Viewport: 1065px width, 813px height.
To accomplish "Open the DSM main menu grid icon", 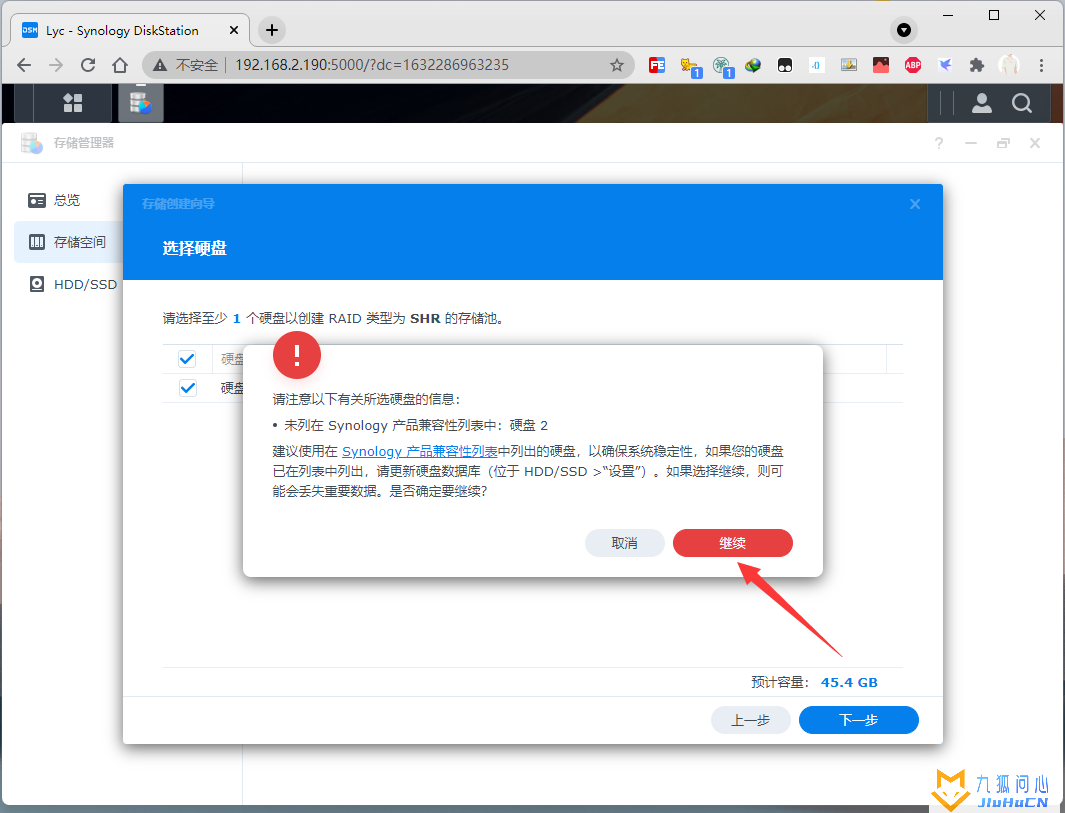I will [73, 103].
